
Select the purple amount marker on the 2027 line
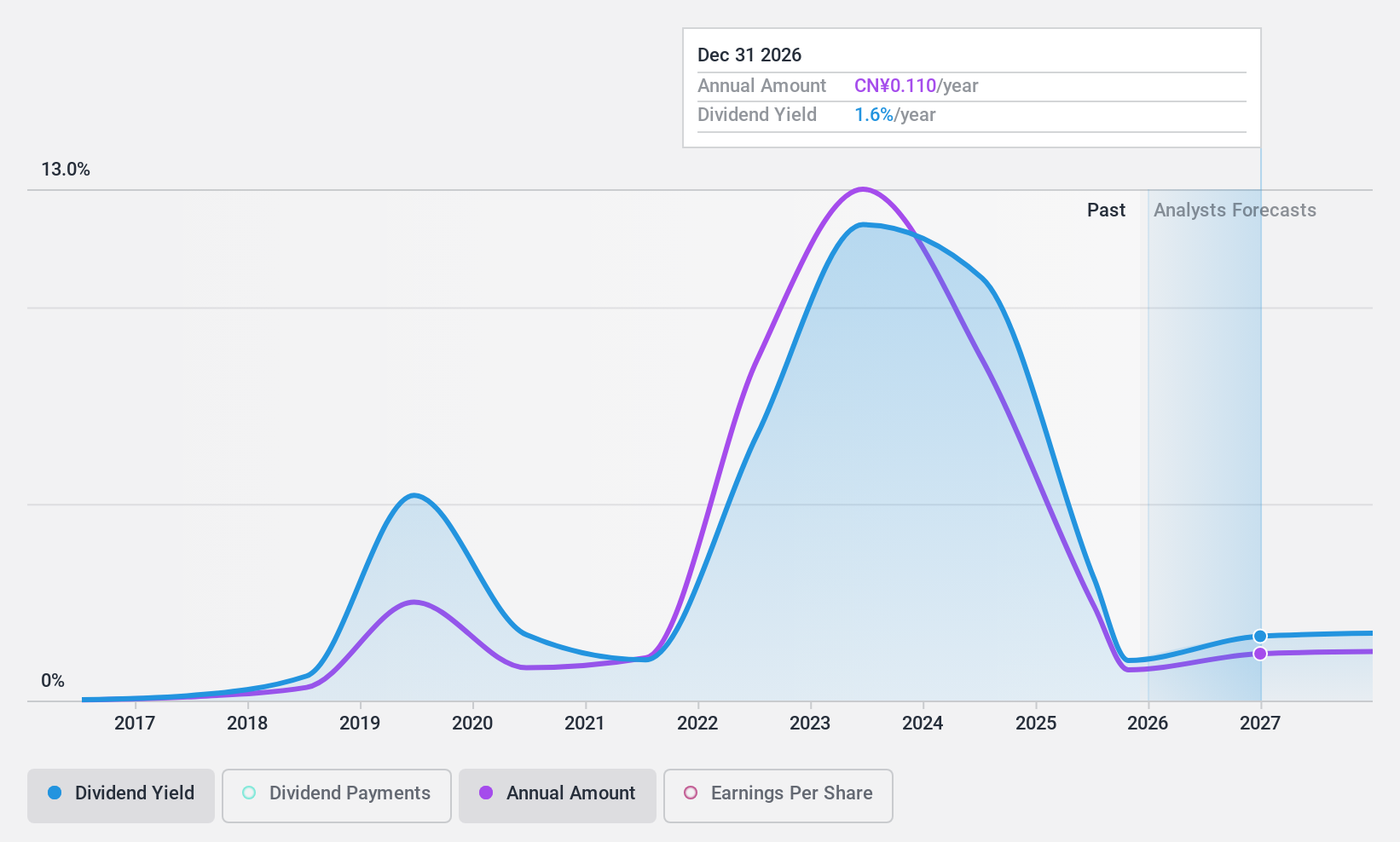pyautogui.click(x=1259, y=653)
